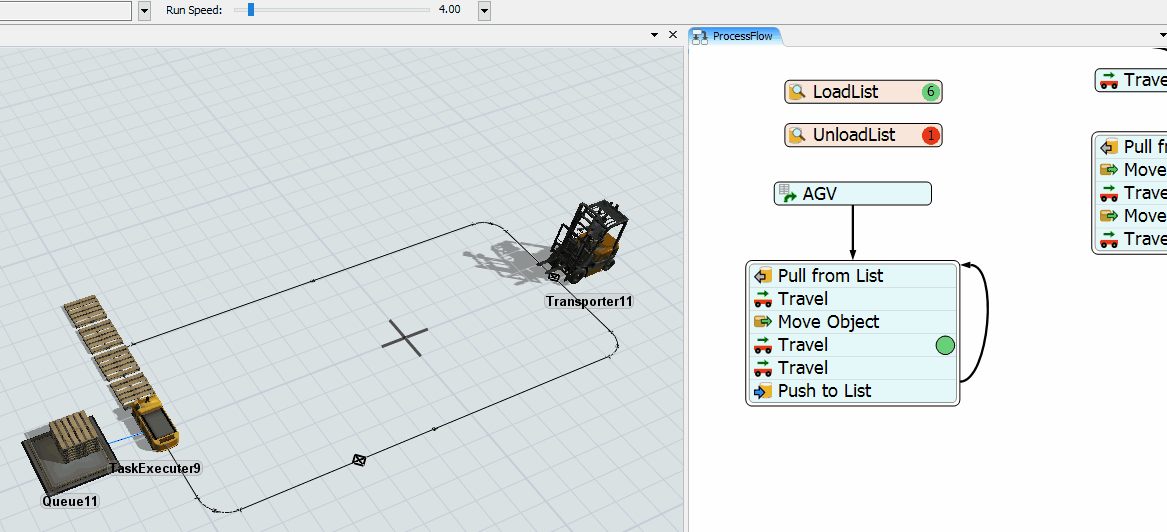Open dropdown left of Run Speed label
This screenshot has width=1167, height=532.
(x=144, y=10)
